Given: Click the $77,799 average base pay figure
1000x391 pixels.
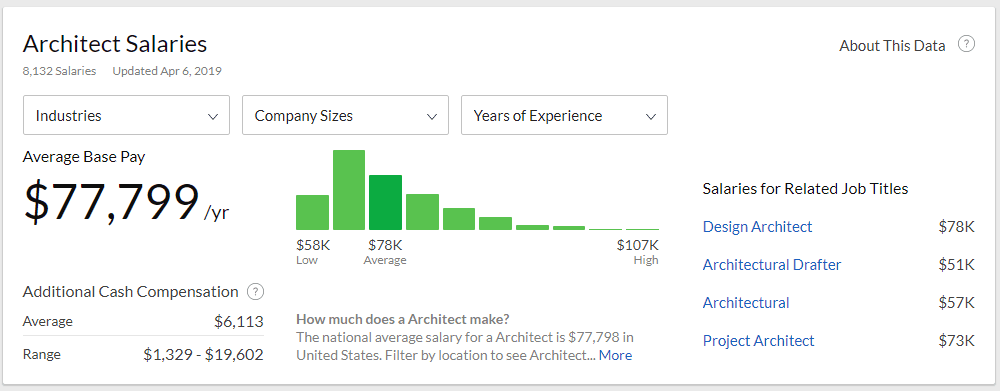Looking at the screenshot, I should (111, 203).
